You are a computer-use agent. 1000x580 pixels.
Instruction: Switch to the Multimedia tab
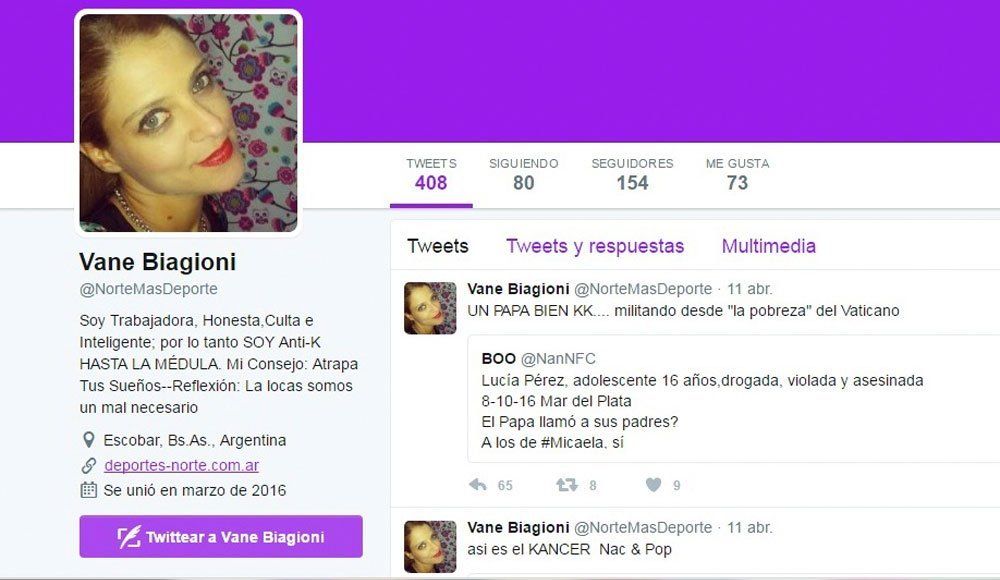point(768,246)
